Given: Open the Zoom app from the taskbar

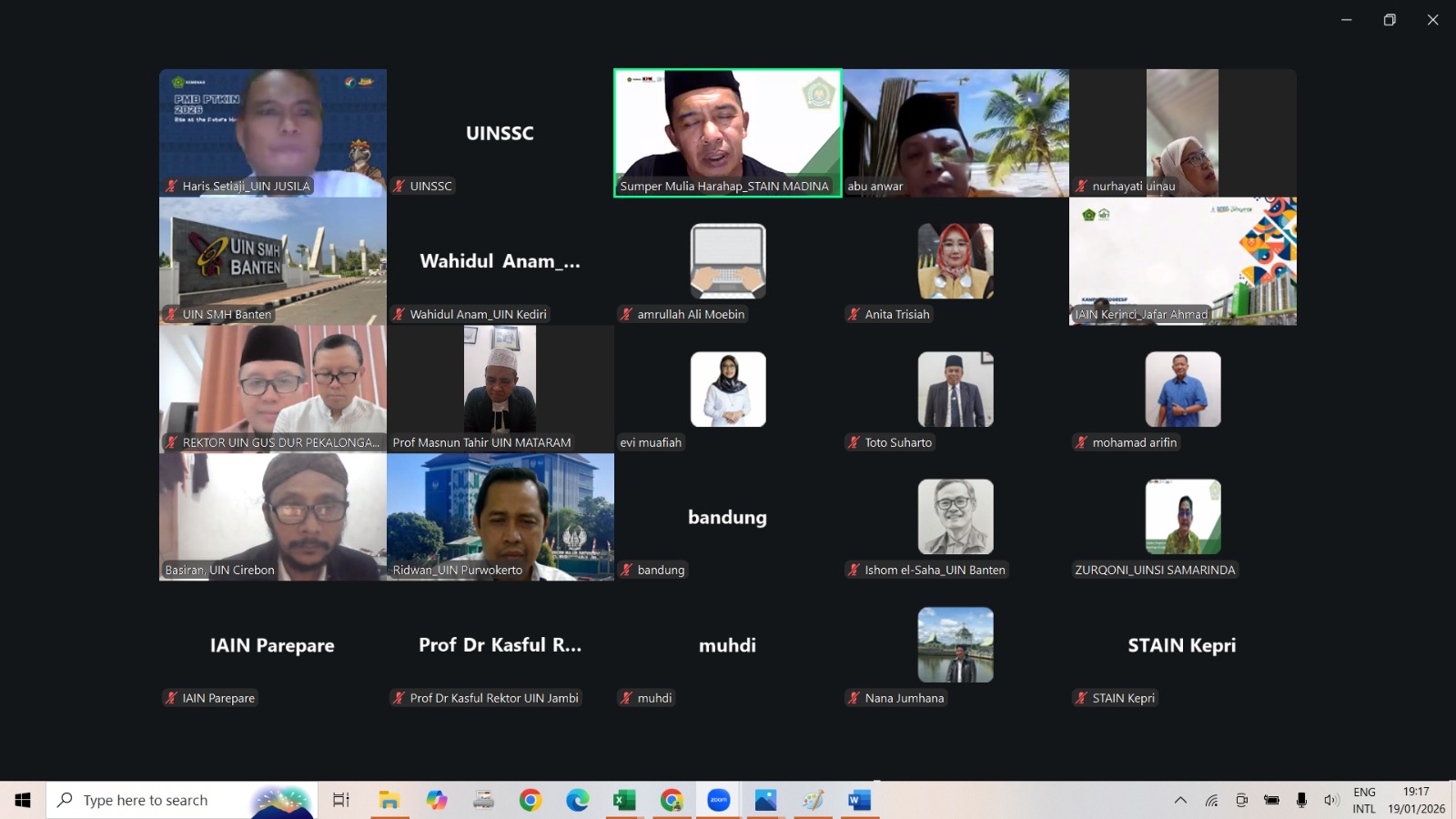Looking at the screenshot, I should 719,800.
